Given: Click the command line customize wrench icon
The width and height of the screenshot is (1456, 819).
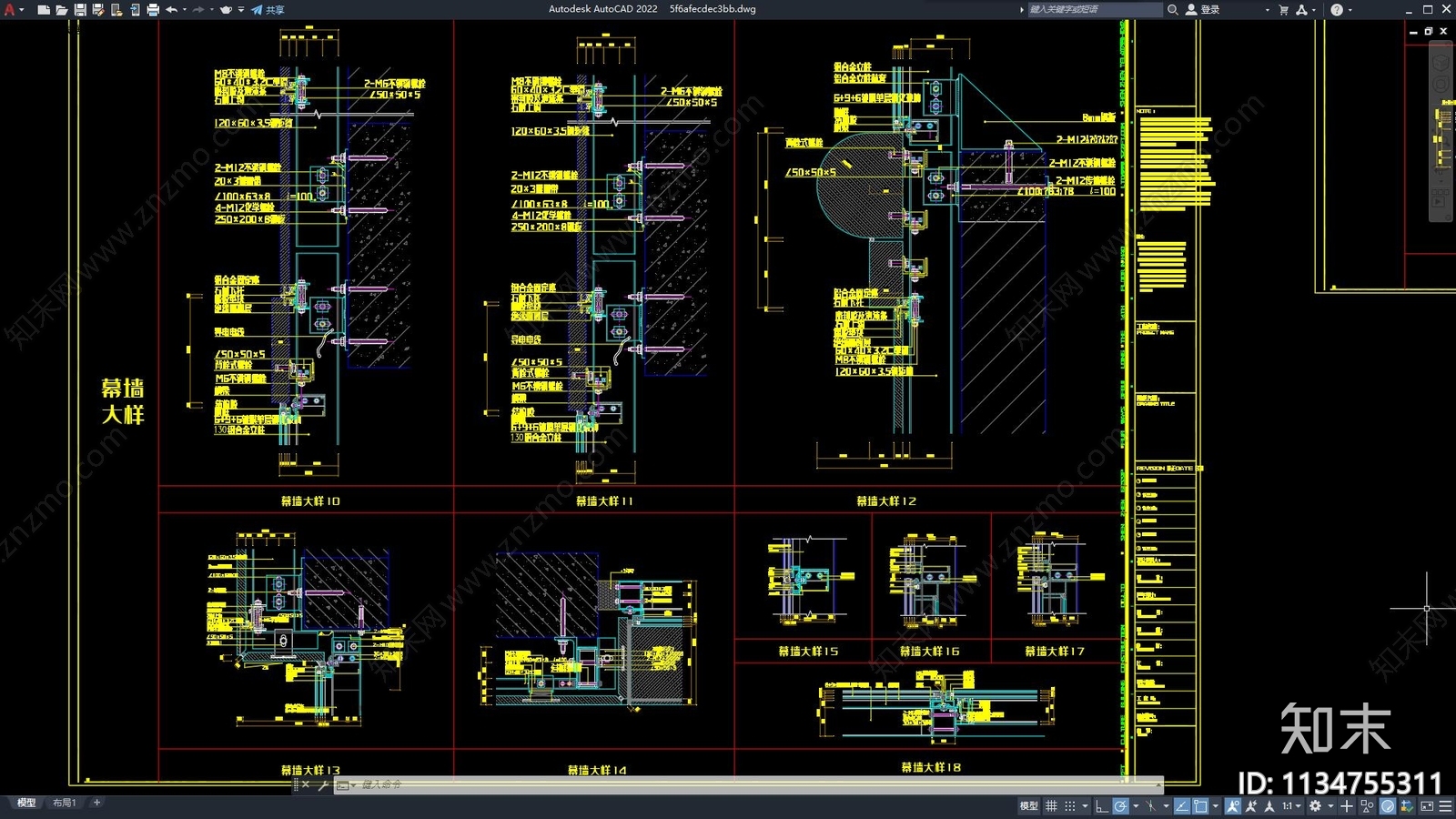Looking at the screenshot, I should 323,784.
